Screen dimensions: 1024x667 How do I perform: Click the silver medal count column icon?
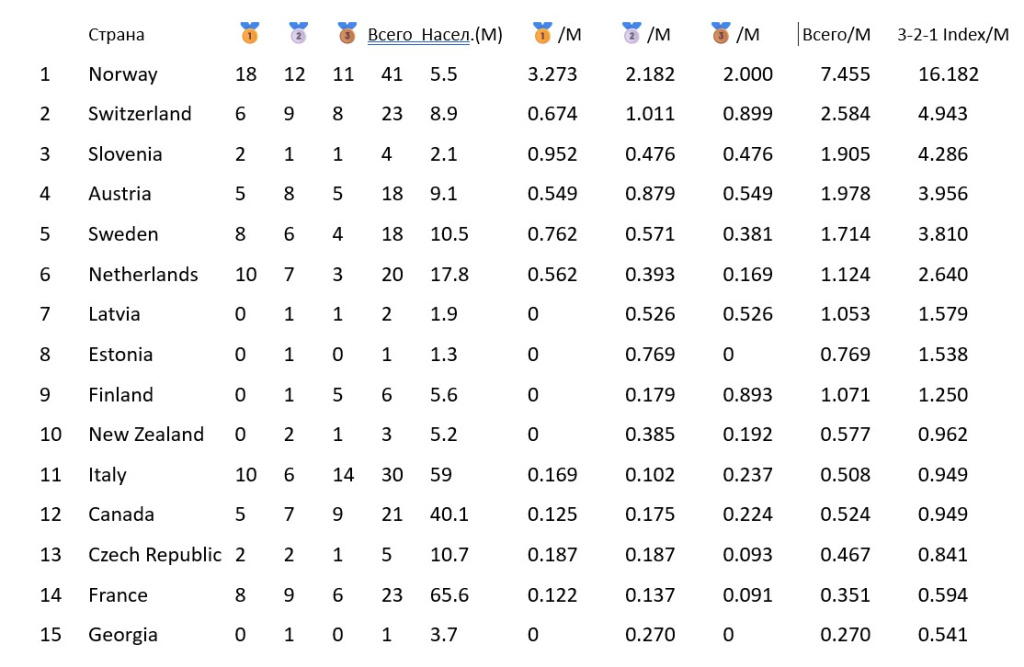pos(298,33)
